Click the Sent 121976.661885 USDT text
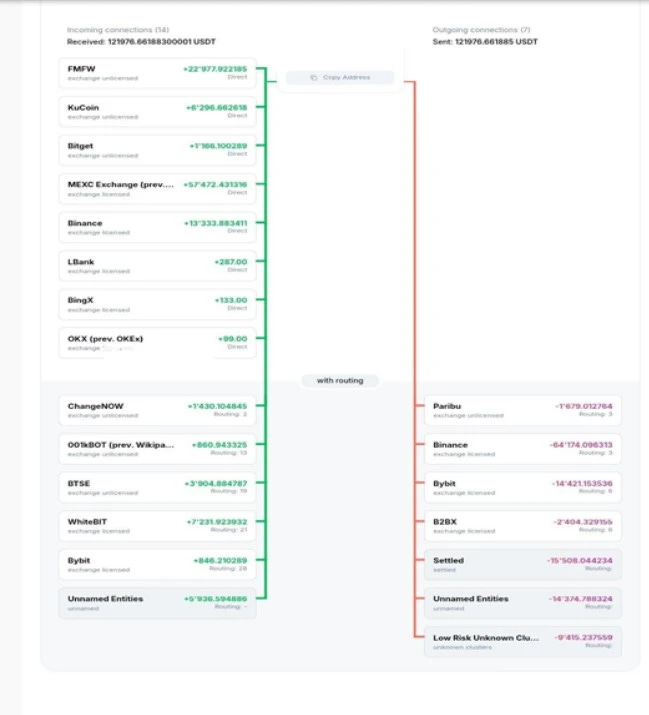Viewport: 649px width, 715px height. click(x=485, y=41)
